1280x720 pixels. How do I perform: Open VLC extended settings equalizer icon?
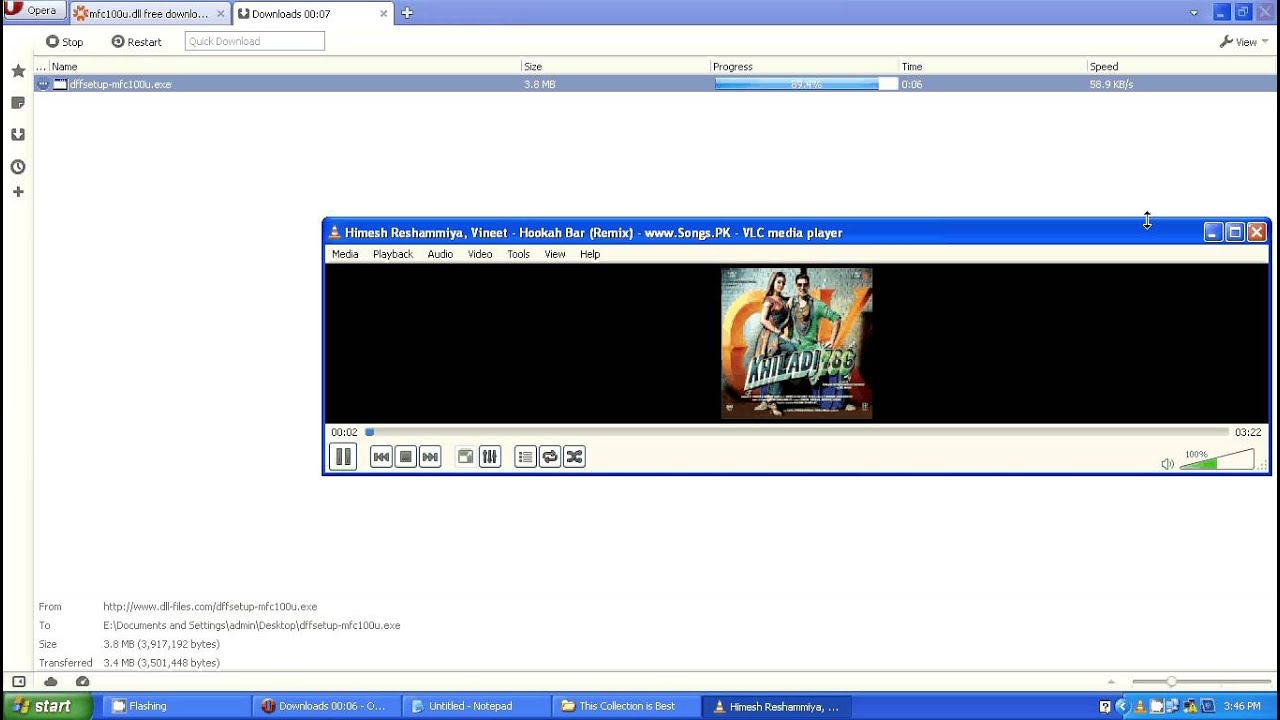pos(489,457)
